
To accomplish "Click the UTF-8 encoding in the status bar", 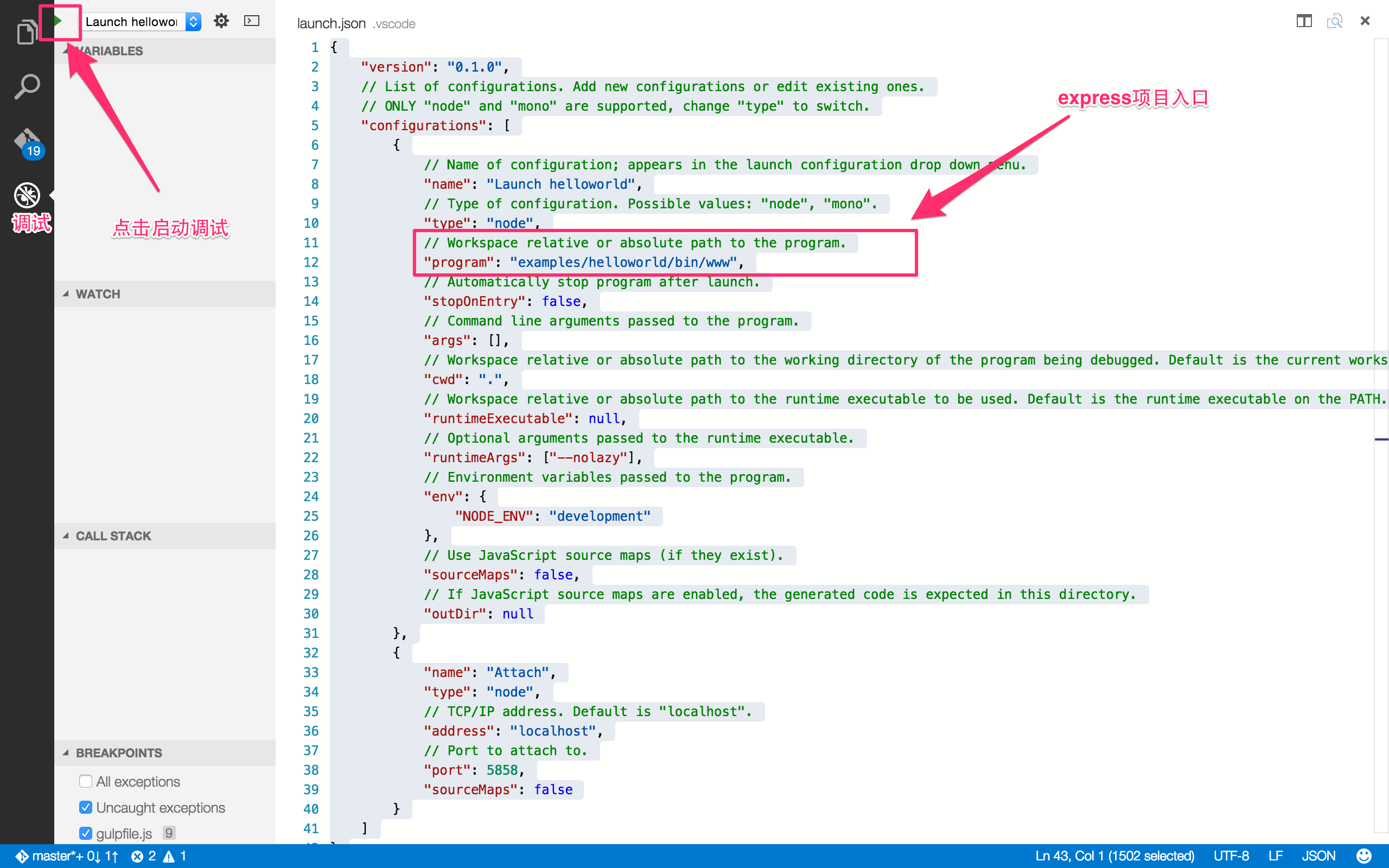I will point(1231,856).
